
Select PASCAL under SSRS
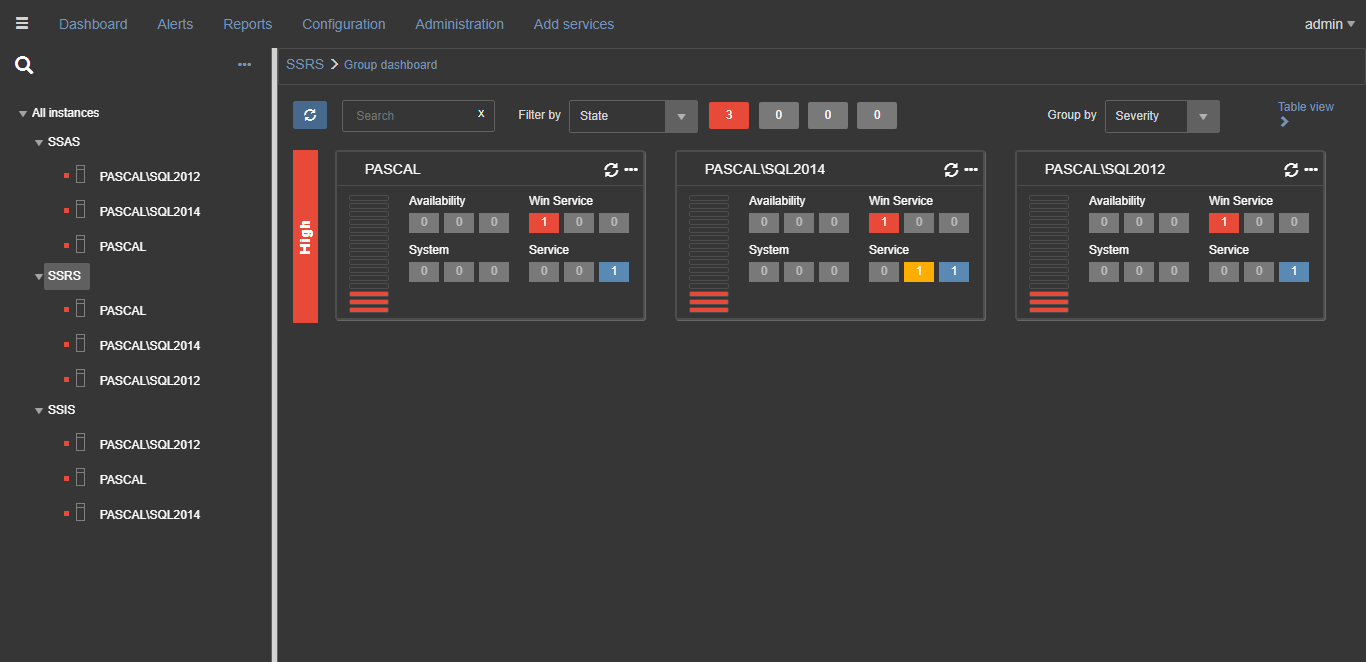(123, 311)
